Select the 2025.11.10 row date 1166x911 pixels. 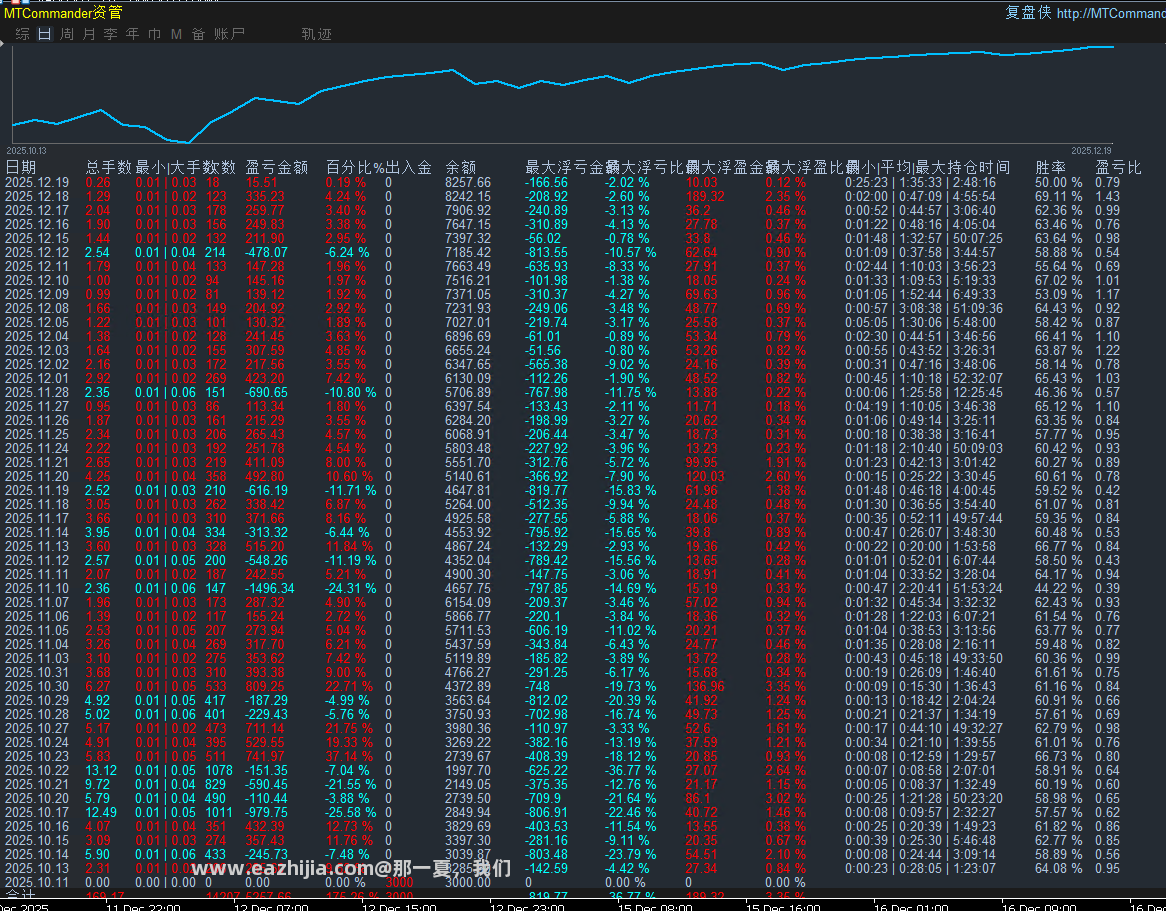pyautogui.click(x=37, y=588)
